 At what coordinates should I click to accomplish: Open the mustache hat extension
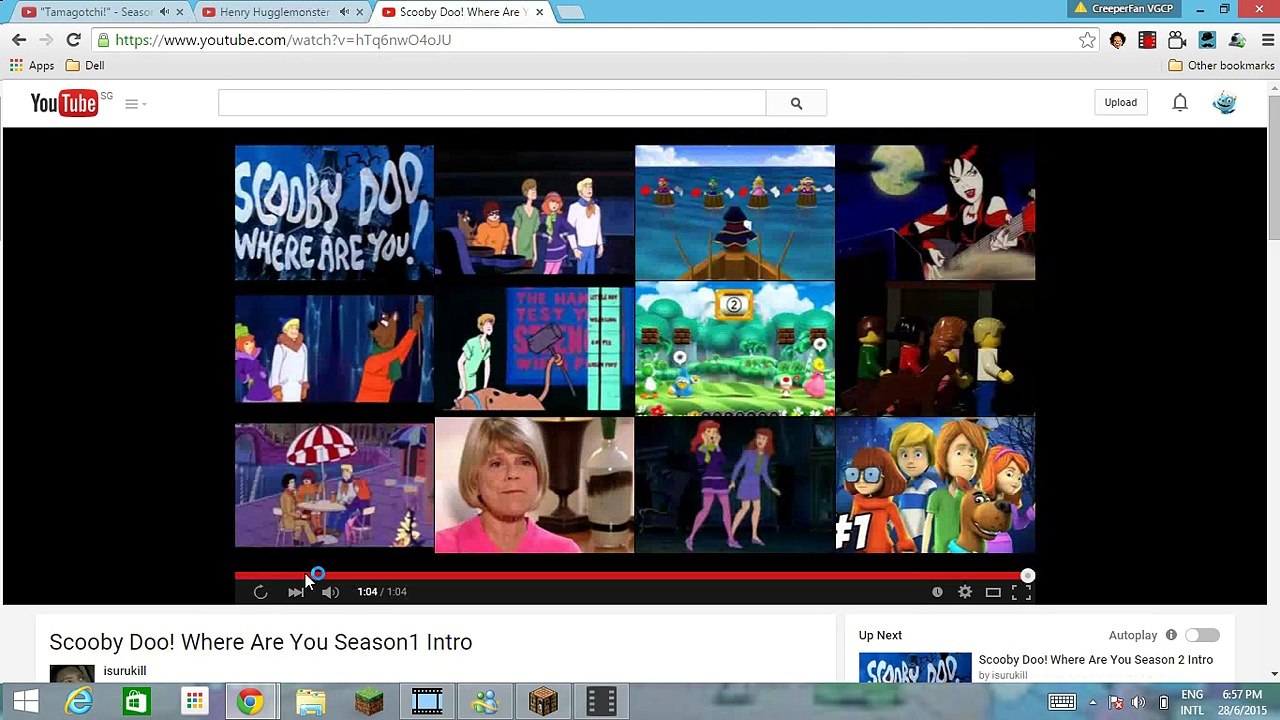pos(1207,40)
